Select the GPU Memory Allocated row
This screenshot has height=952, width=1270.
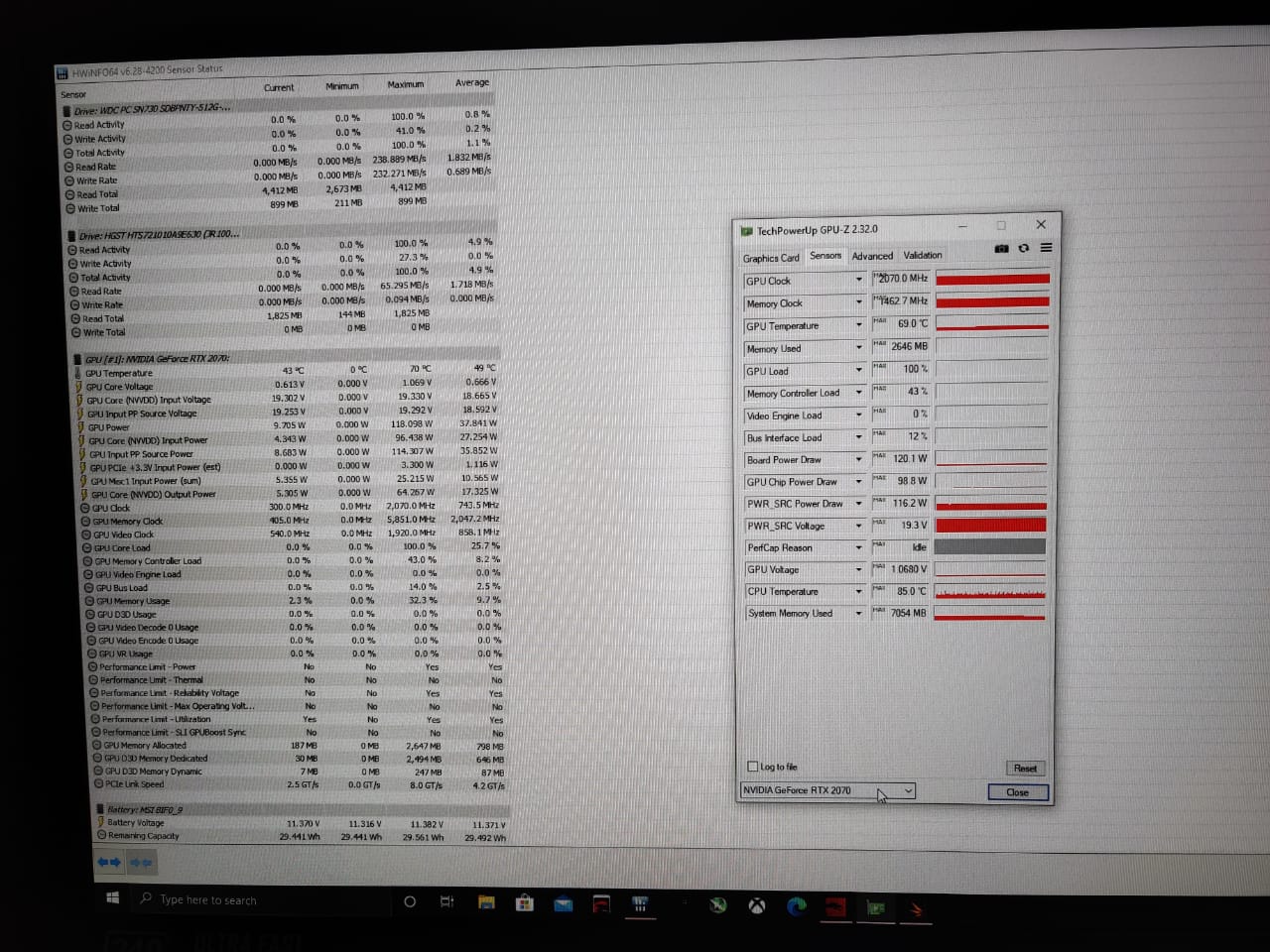tap(298, 746)
